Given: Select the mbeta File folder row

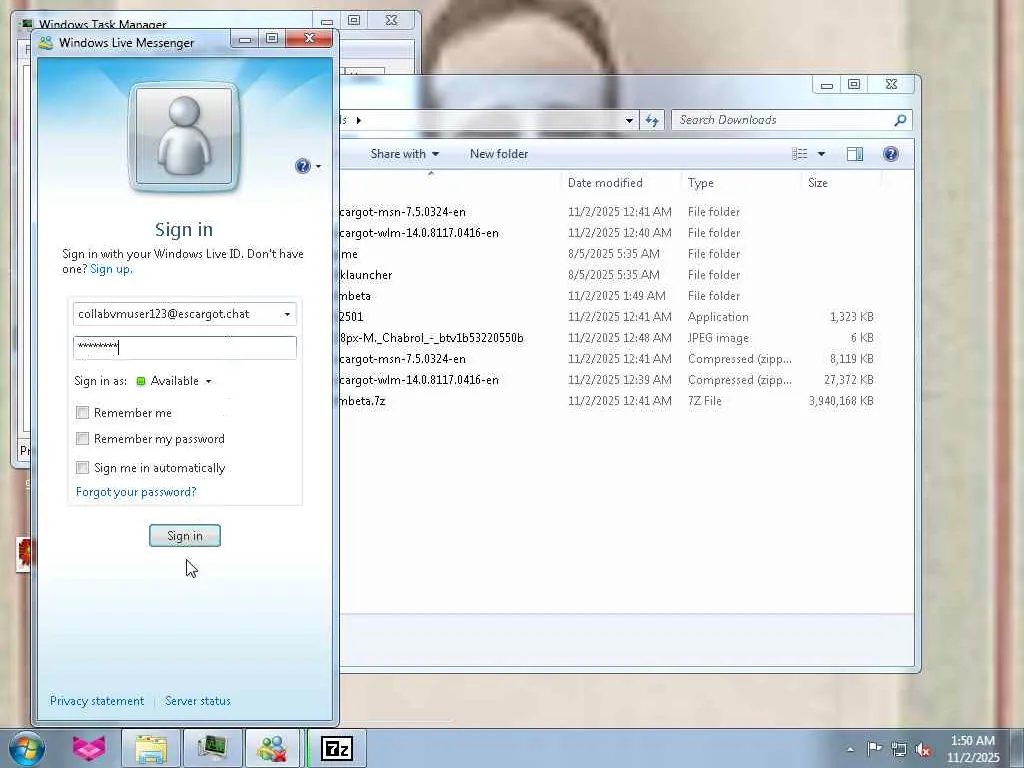Looking at the screenshot, I should 607,296.
